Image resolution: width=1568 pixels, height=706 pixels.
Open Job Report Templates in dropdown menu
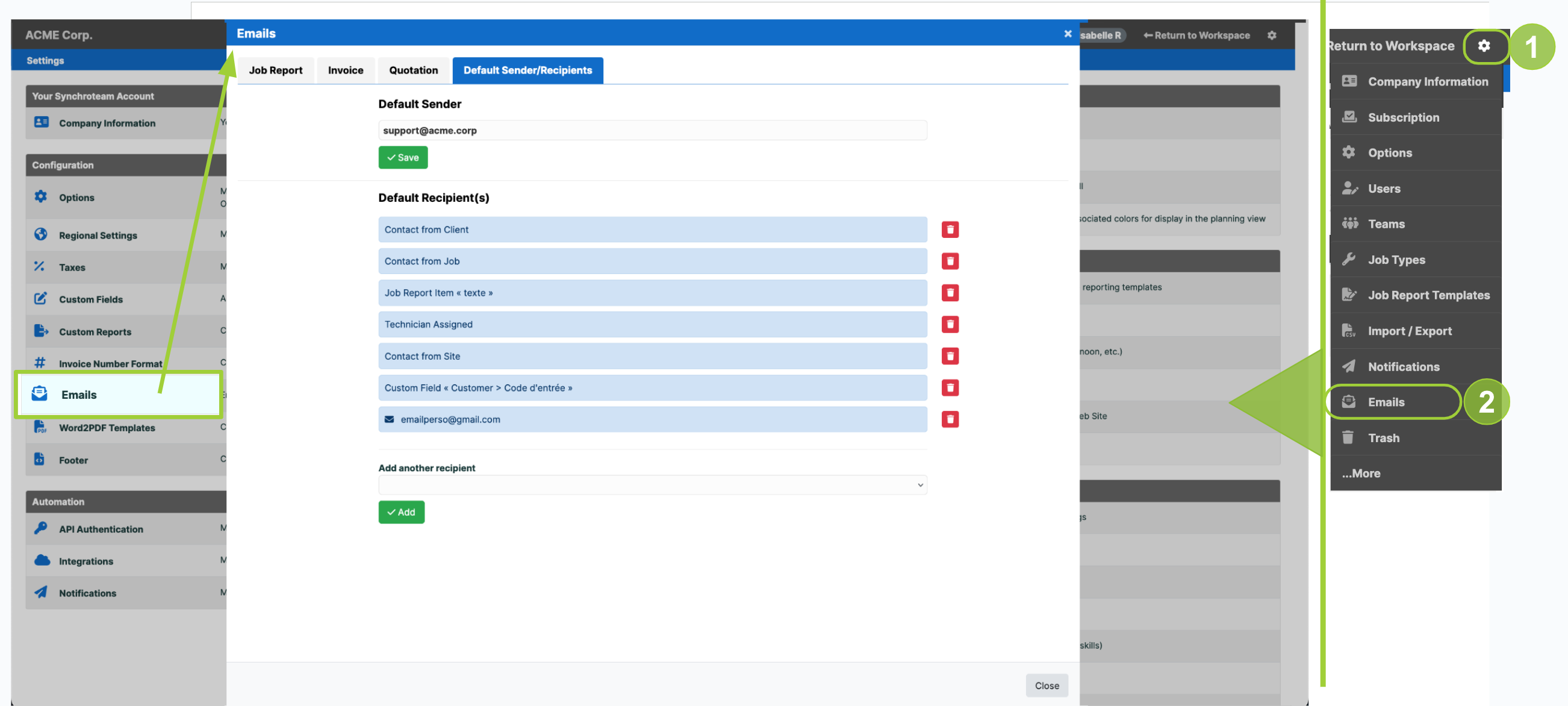tap(1416, 295)
